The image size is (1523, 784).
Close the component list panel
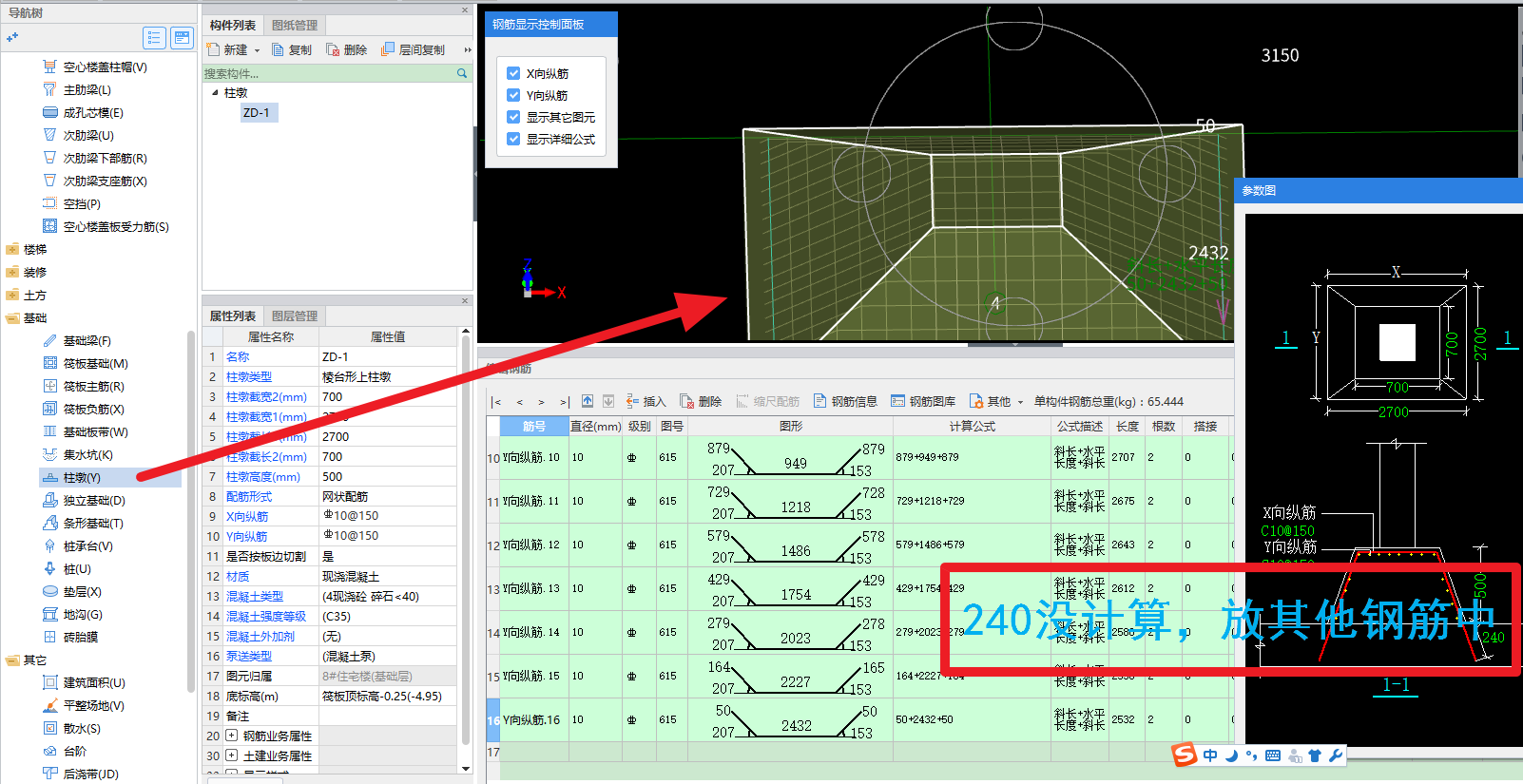tap(465, 10)
